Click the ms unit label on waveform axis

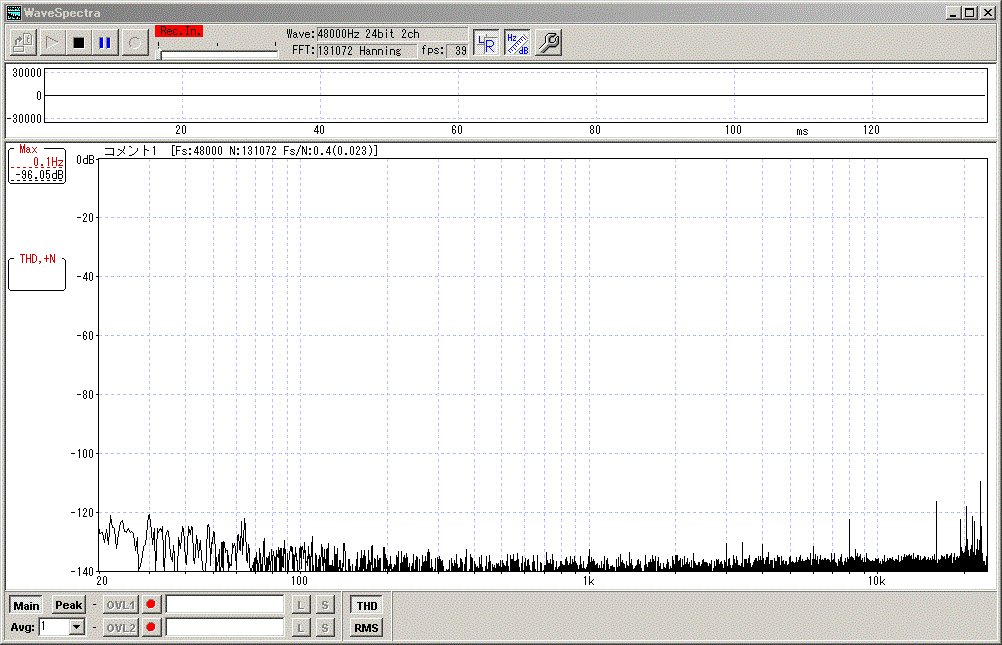(x=802, y=132)
